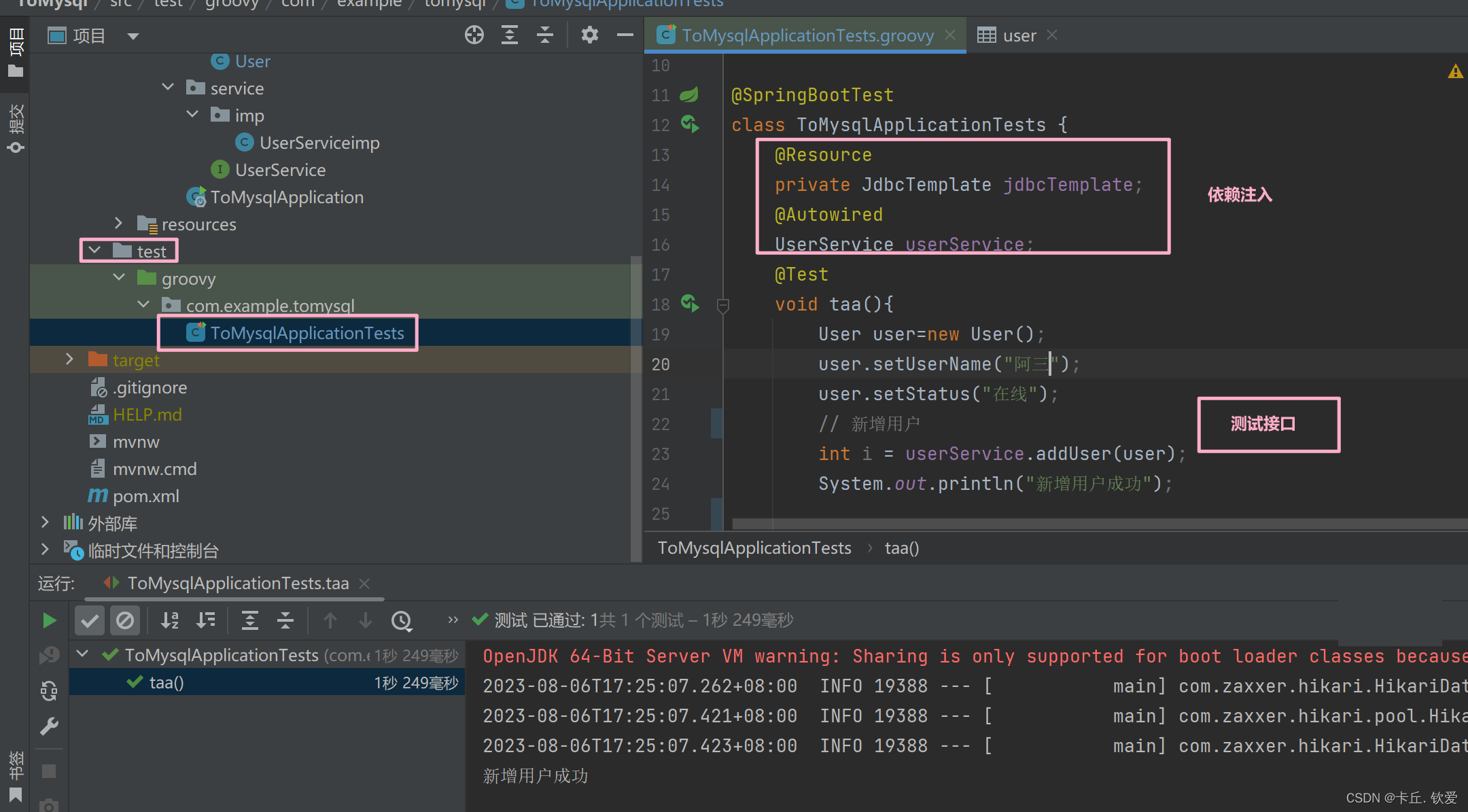
Task: Click the yellow warning icon in the editor corner
Action: [1454, 71]
